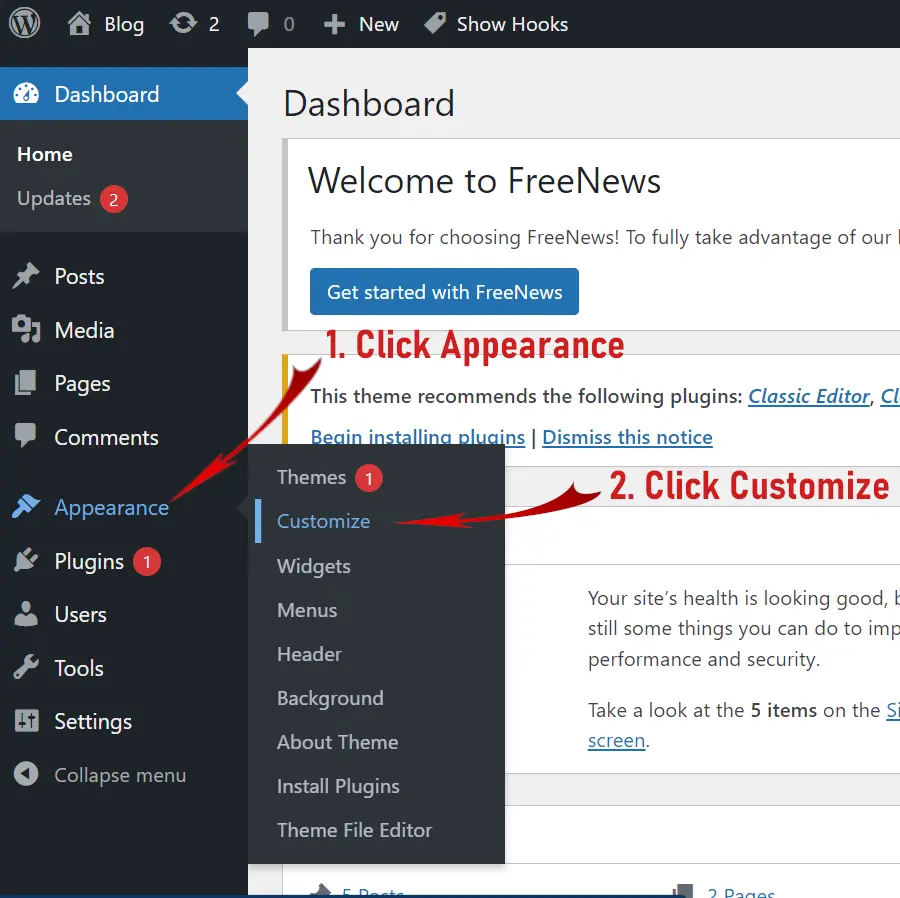Click Get started with FreeNews button
Image resolution: width=900 pixels, height=898 pixels.
point(444,291)
